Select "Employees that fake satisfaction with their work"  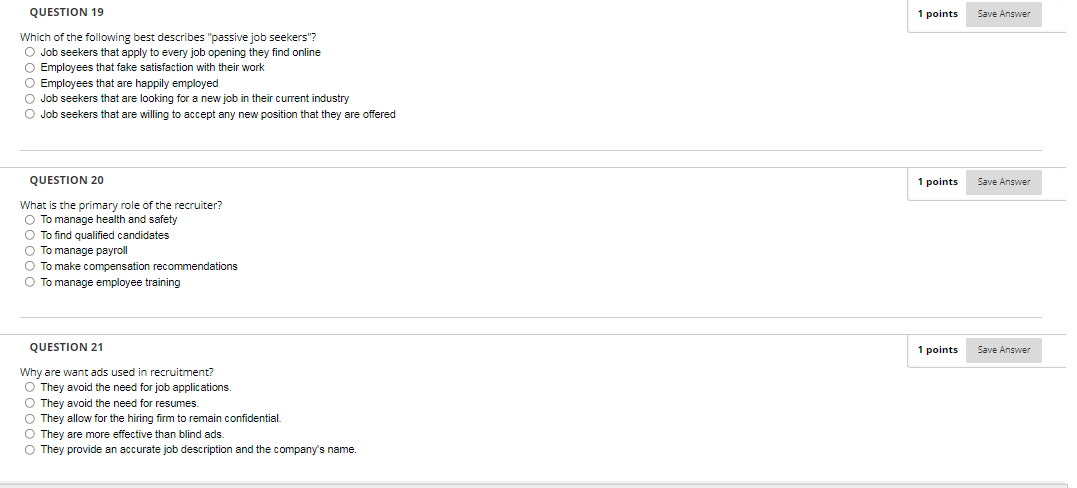click(30, 67)
